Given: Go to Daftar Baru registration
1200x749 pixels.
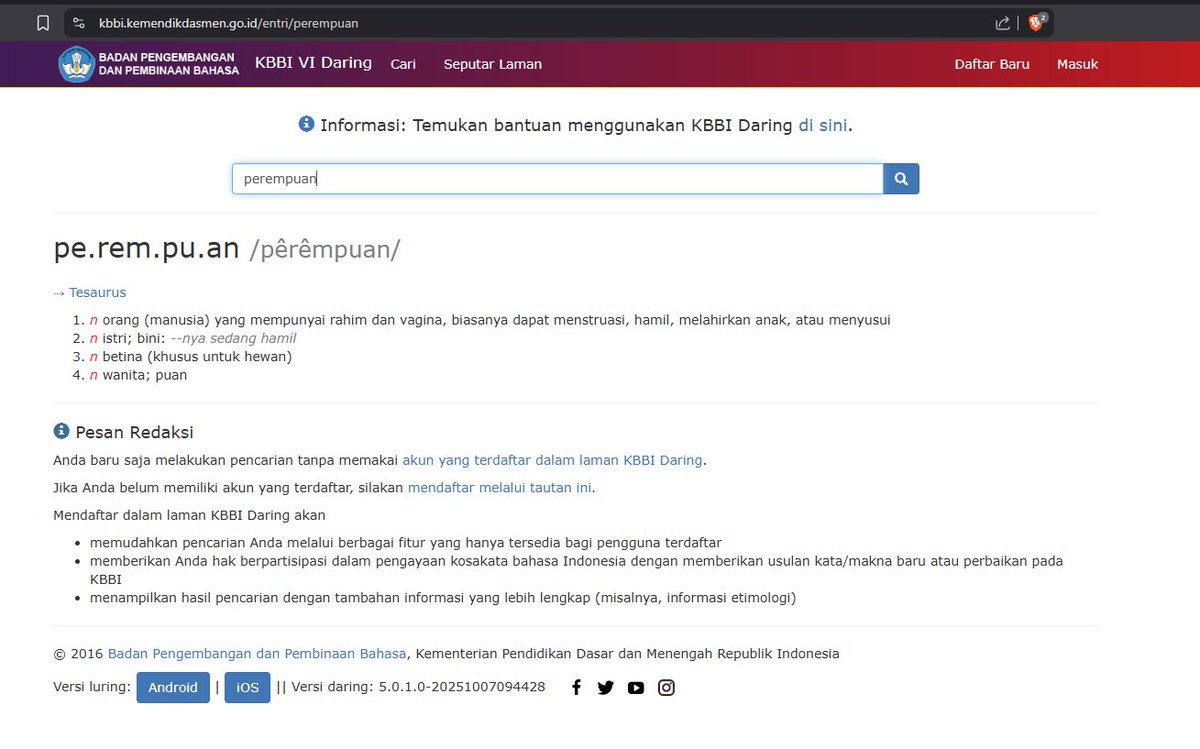Looking at the screenshot, I should pos(992,64).
